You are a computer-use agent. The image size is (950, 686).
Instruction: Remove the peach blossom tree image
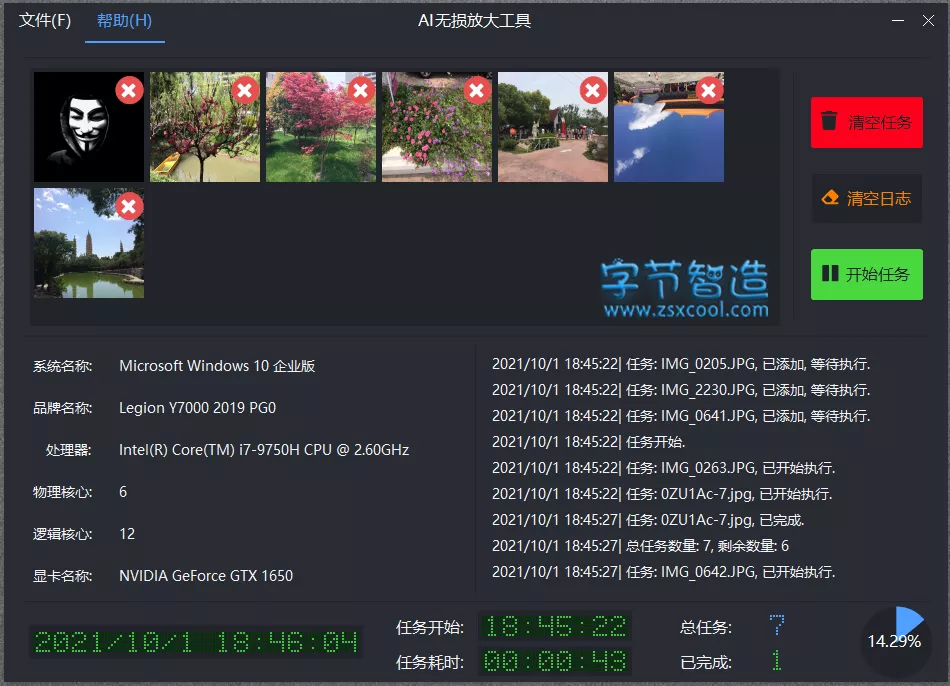pyautogui.click(x=245, y=91)
